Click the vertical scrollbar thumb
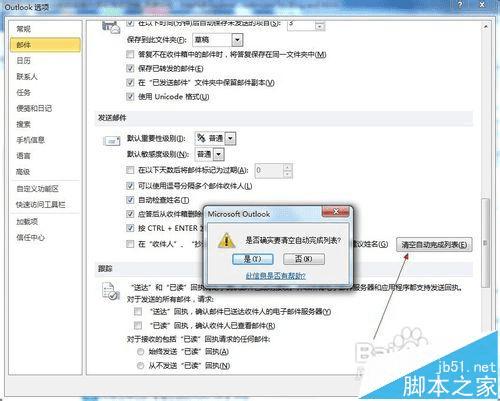This screenshot has height=401, width=500. [486, 243]
